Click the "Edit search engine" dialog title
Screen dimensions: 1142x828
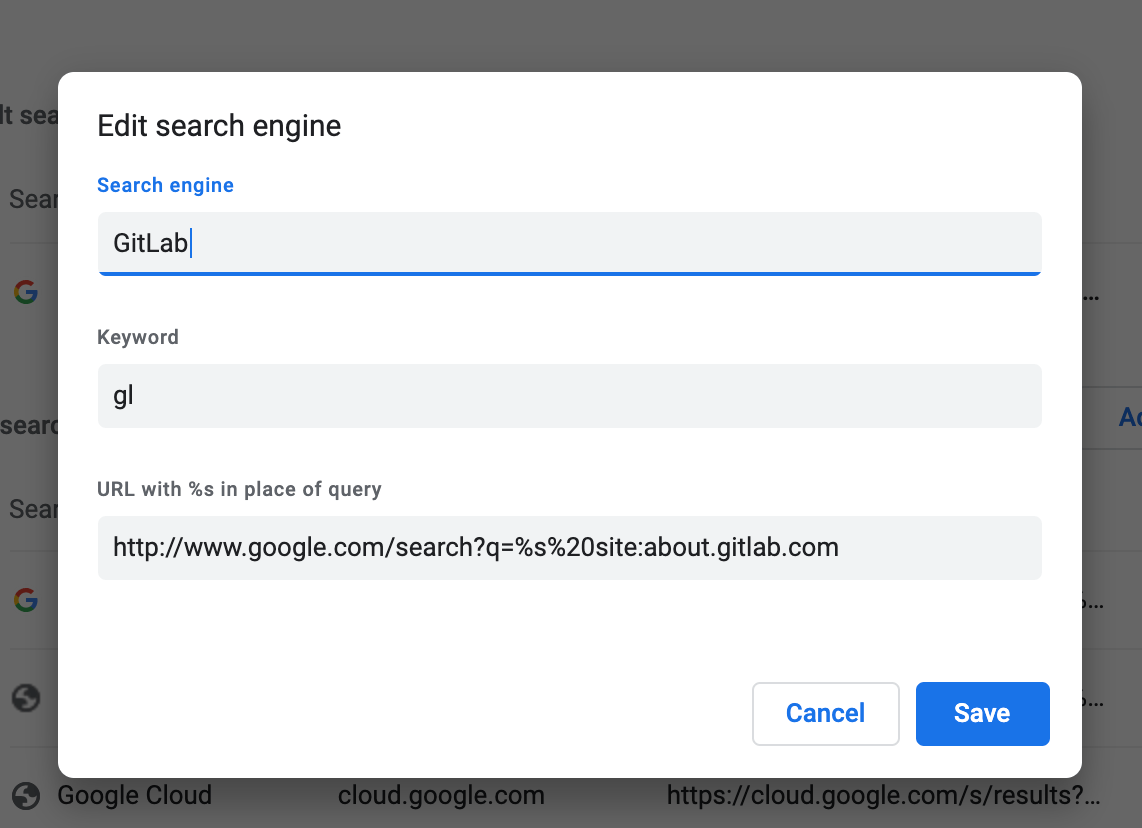(219, 126)
